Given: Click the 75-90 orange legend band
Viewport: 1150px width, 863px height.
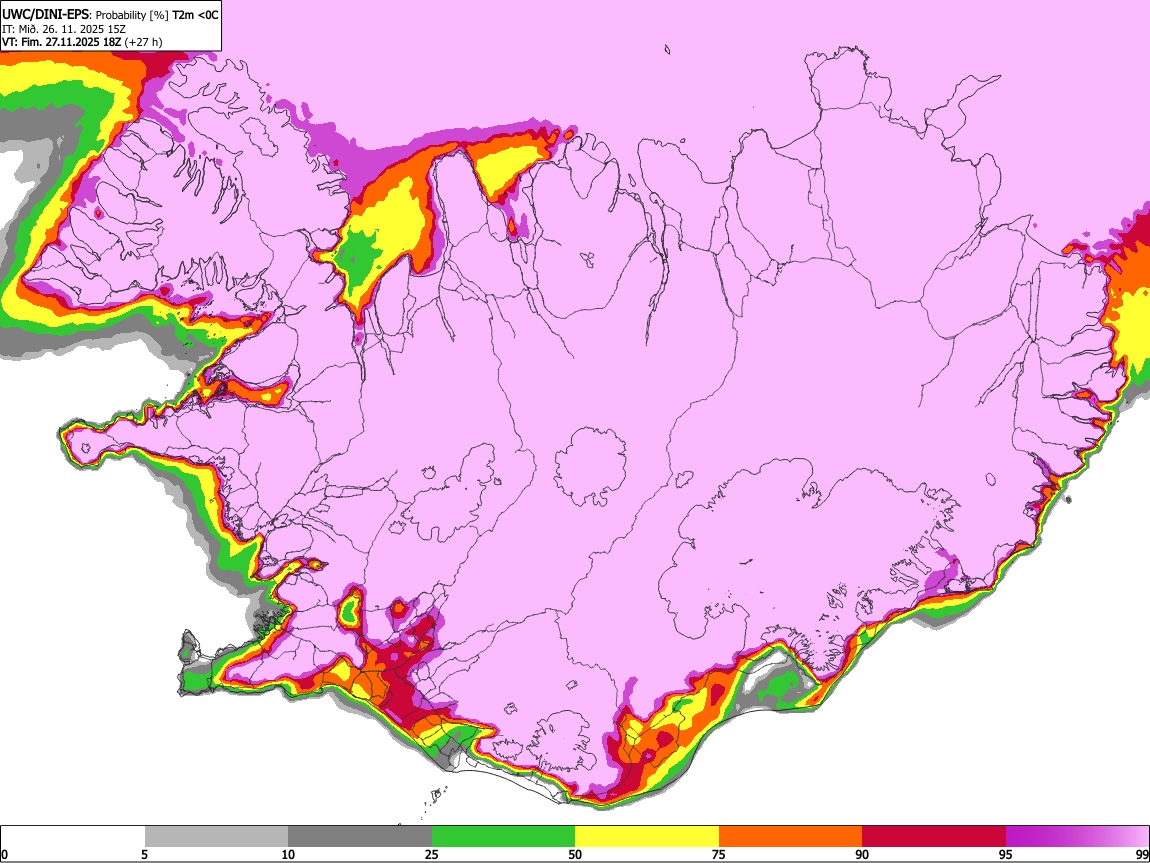Looking at the screenshot, I should tap(790, 837).
